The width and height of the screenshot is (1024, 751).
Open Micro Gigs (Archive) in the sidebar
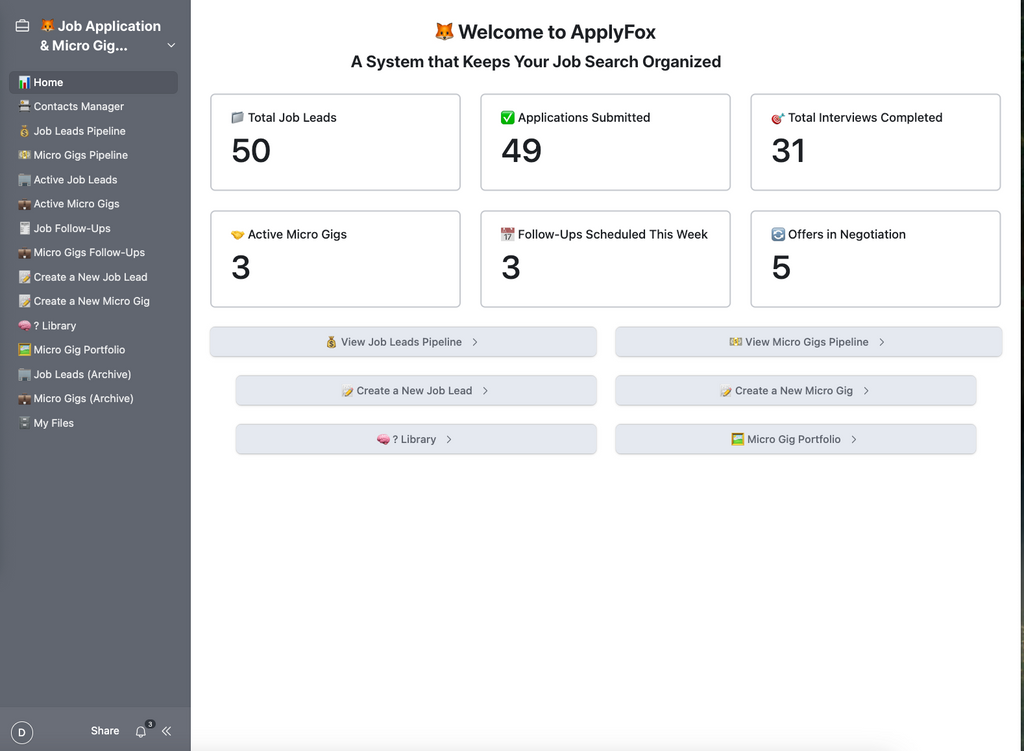point(93,398)
